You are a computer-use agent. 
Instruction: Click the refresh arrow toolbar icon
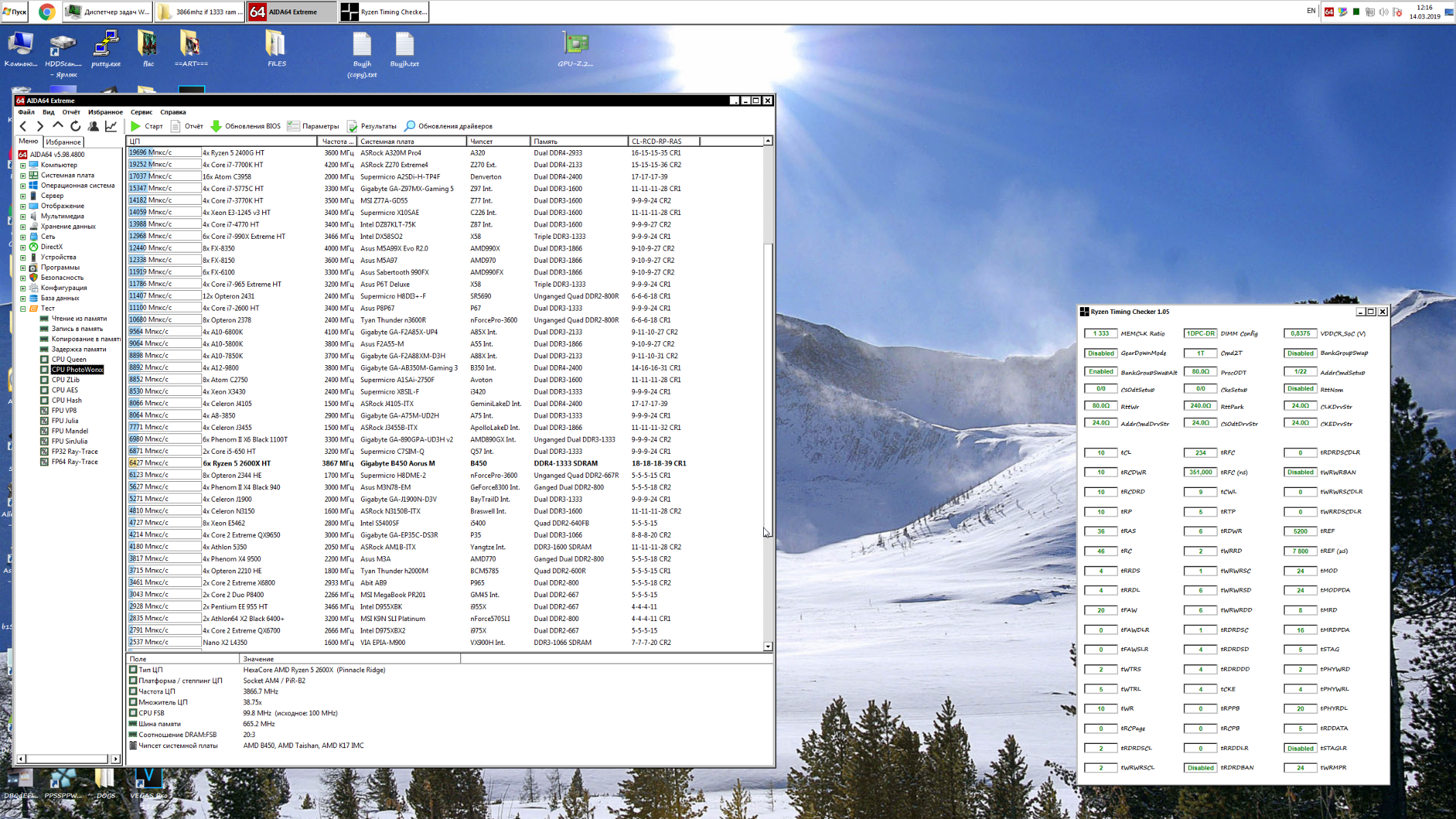click(x=76, y=126)
